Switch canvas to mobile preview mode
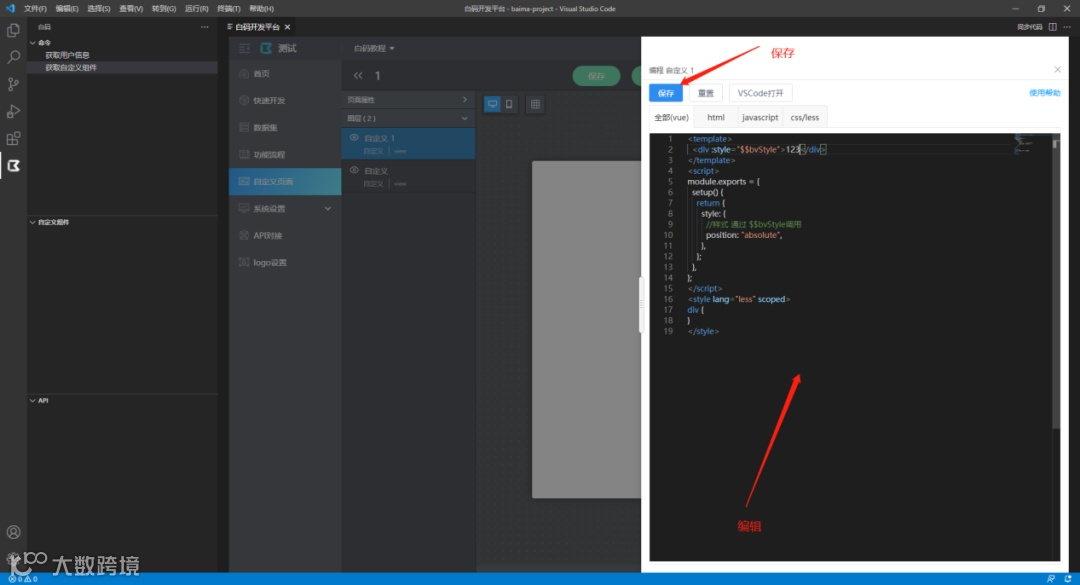Image resolution: width=1080 pixels, height=585 pixels. pyautogui.click(x=509, y=104)
